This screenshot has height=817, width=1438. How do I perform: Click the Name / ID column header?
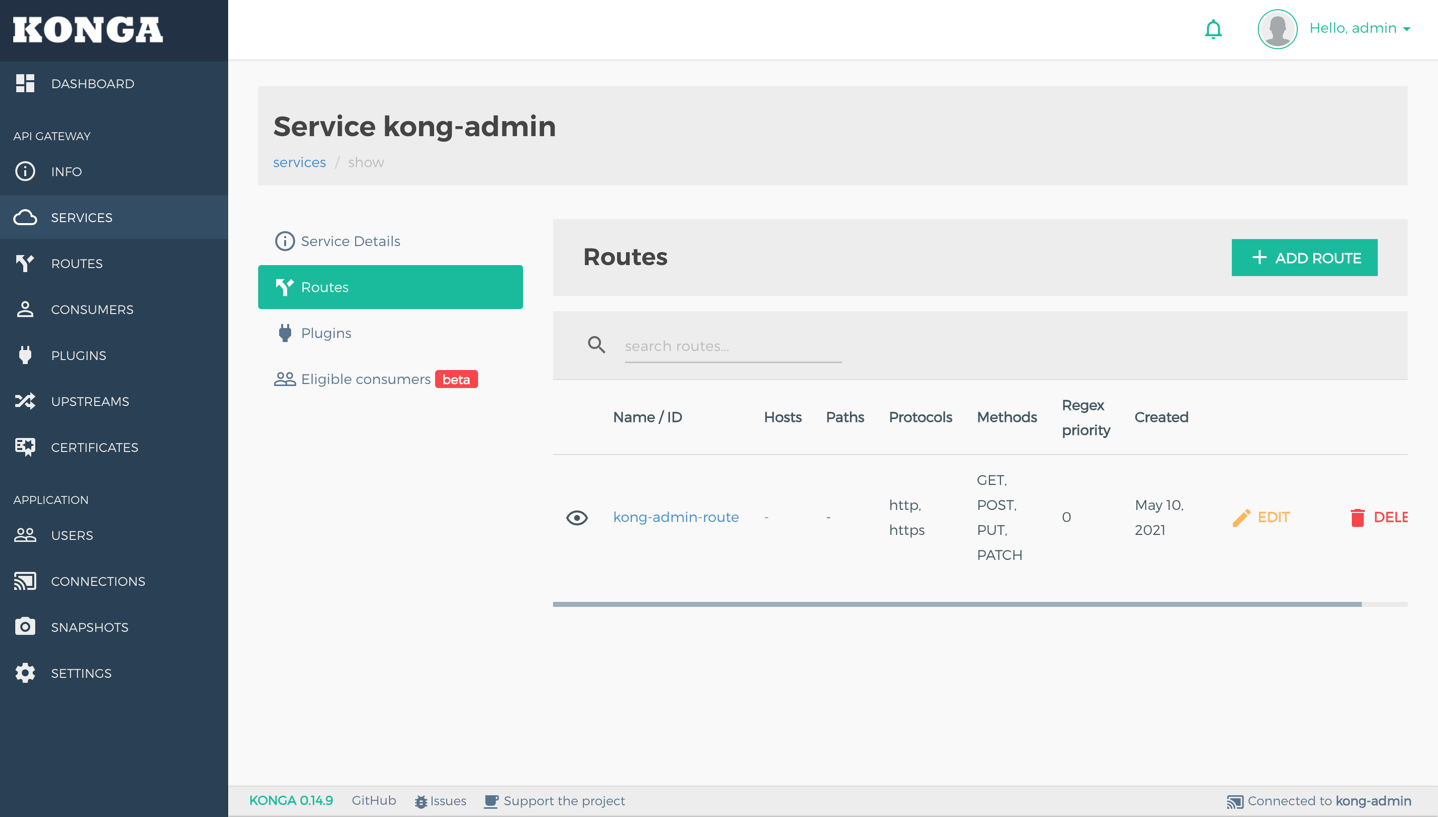(x=647, y=417)
